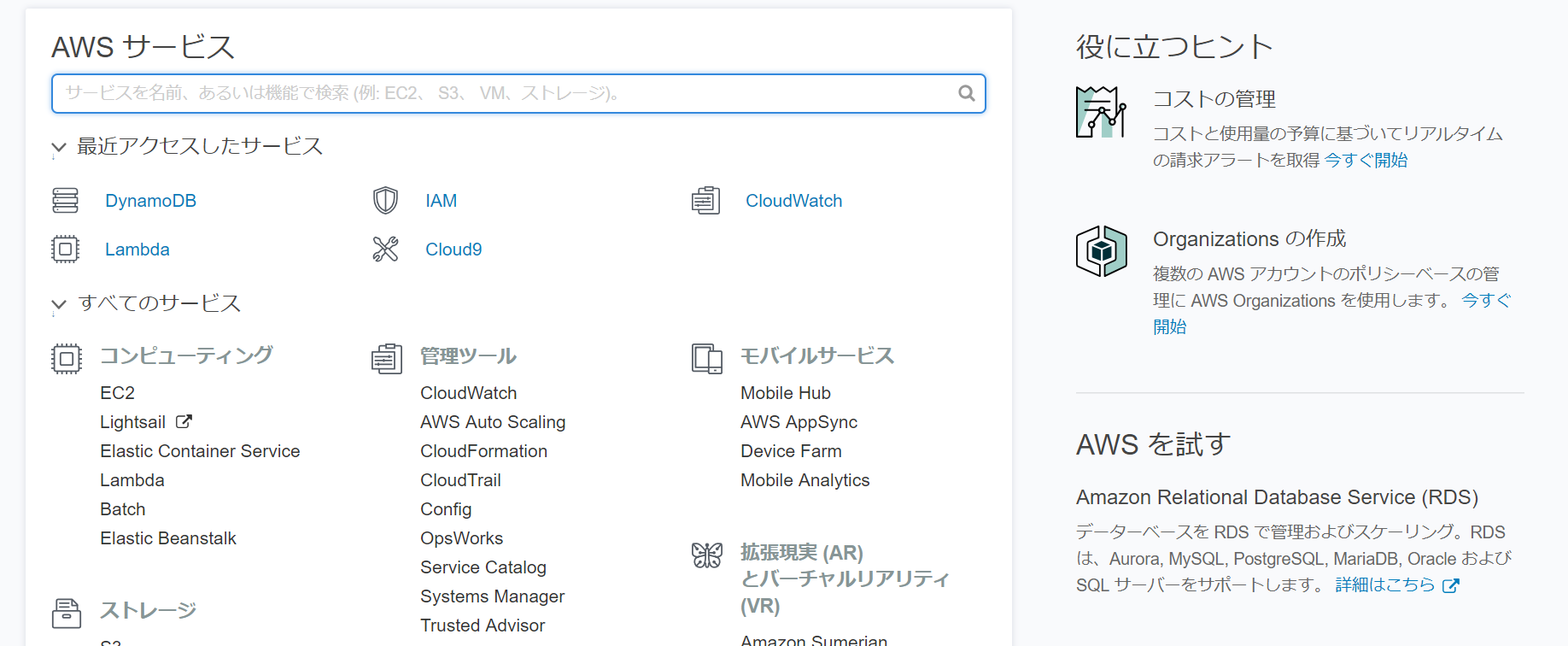Viewport: 1568px width, 646px height.
Task: Click the コストの管理 chart icon
Action: pyautogui.click(x=1101, y=112)
